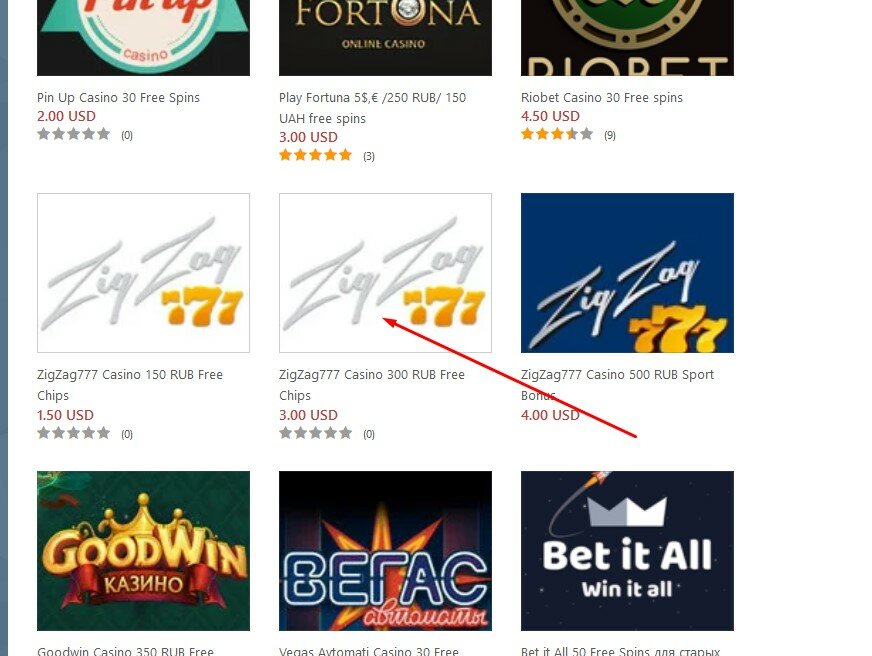Click the Pin Up Casino empty star rating
Image resolution: width=872 pixels, height=656 pixels.
point(73,134)
